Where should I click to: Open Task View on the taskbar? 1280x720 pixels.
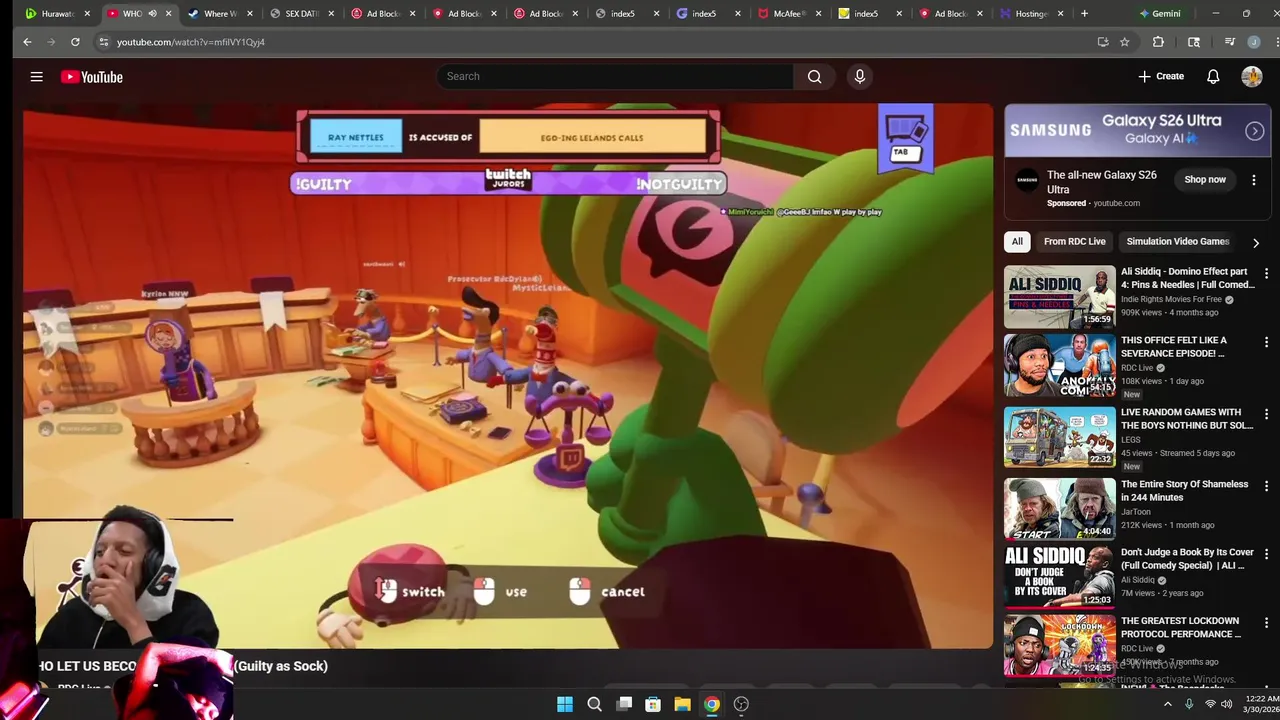pos(624,704)
